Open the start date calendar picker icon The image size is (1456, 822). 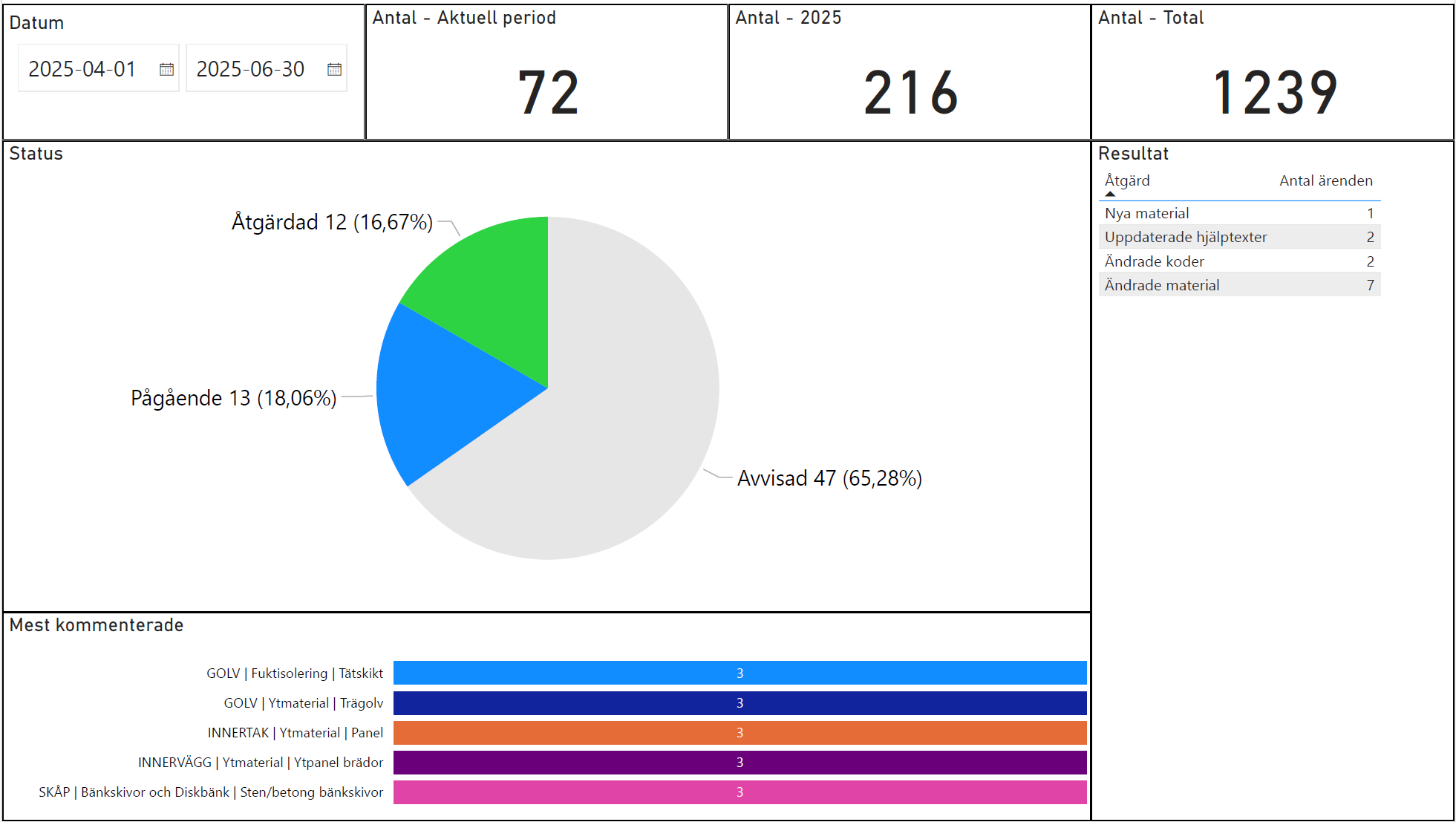tap(166, 69)
